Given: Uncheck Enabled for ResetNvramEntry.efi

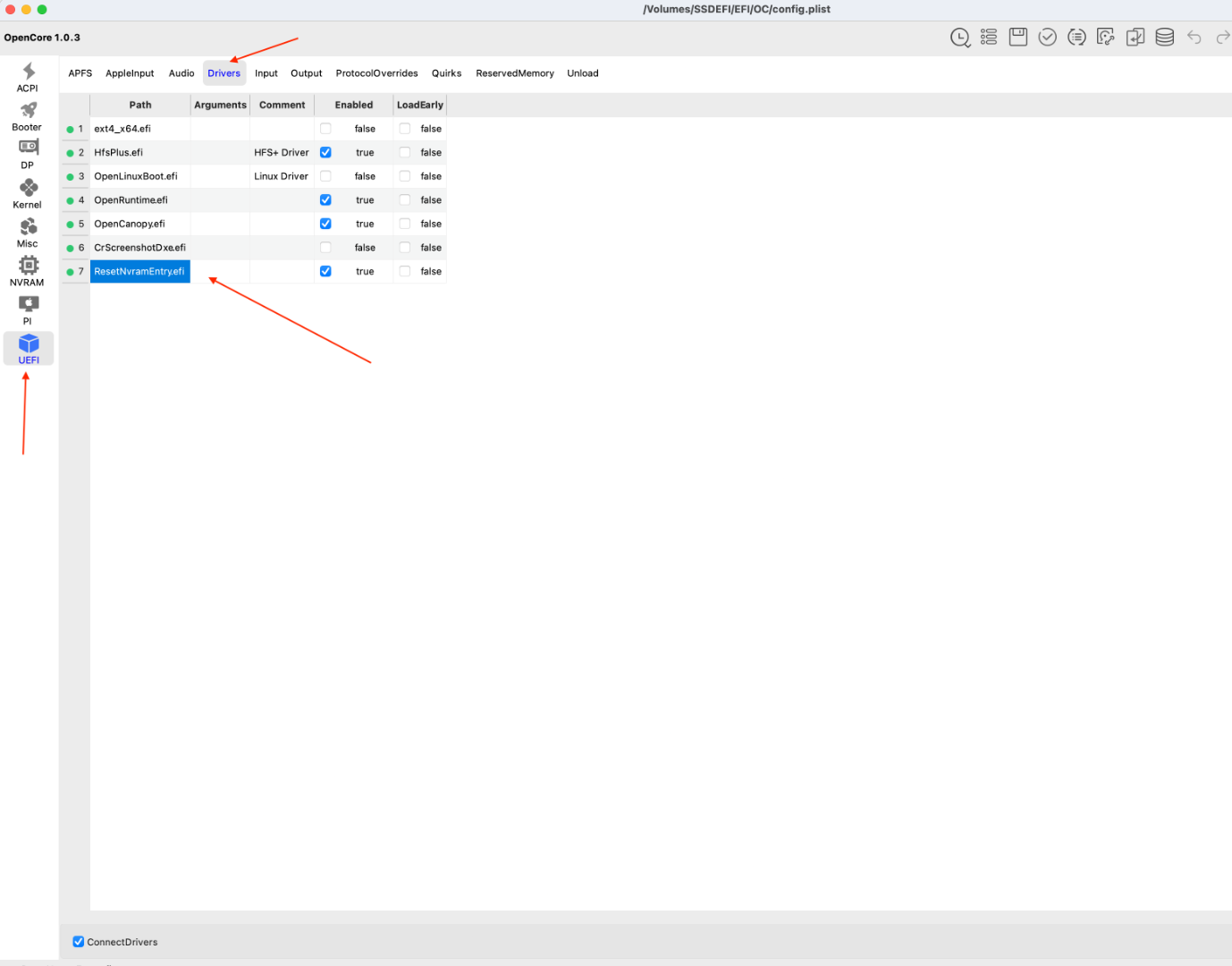Looking at the screenshot, I should click(x=325, y=271).
